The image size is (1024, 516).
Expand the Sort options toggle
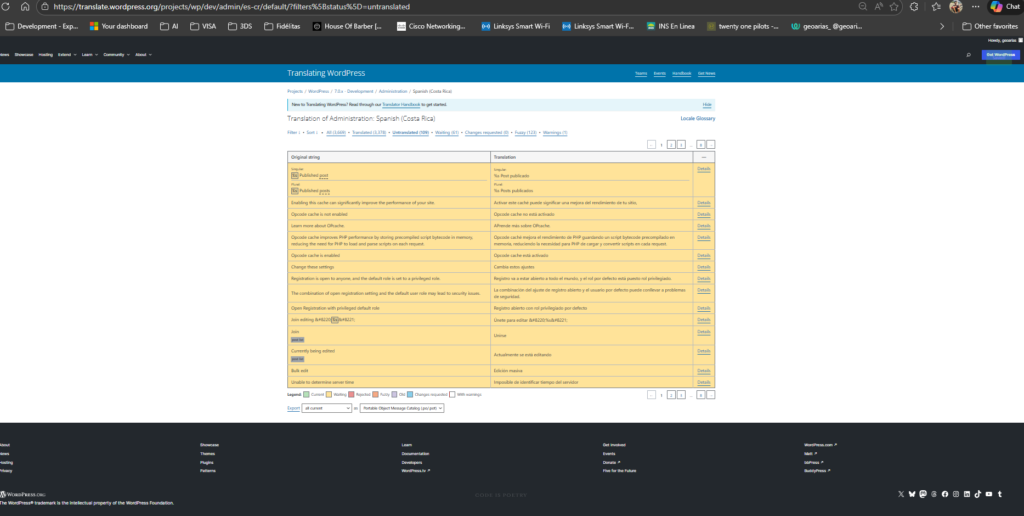click(x=312, y=132)
